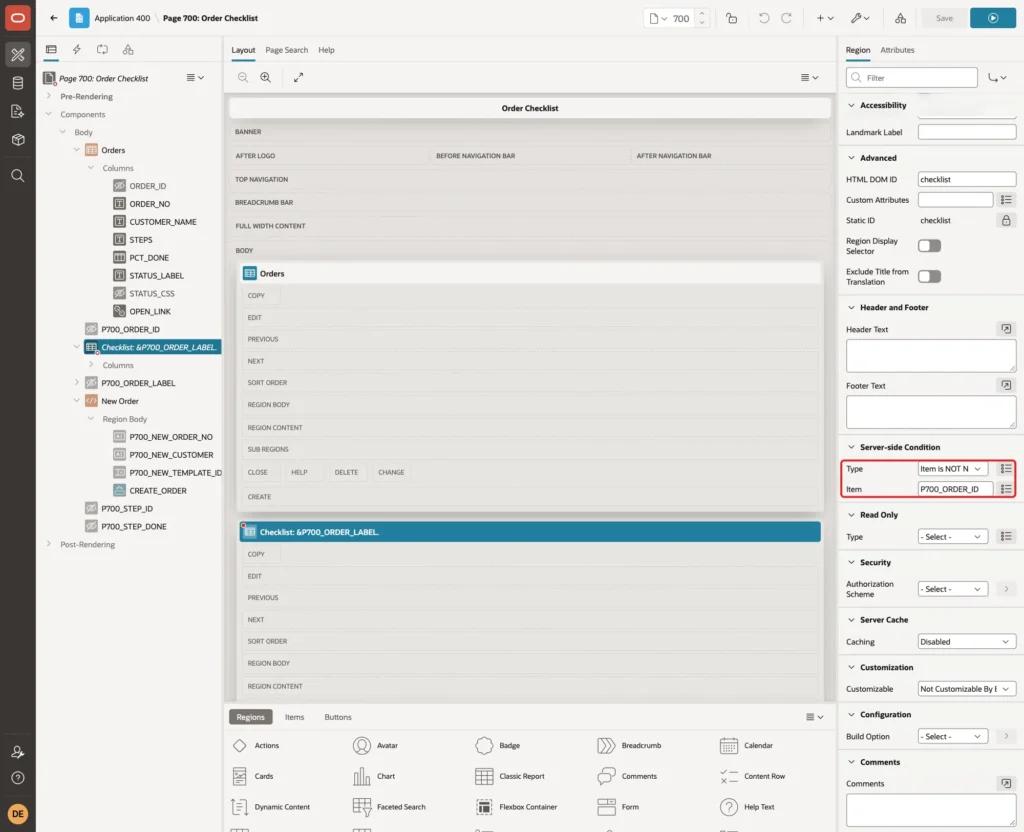
Task: Click the Application 400 breadcrumb link
Action: pyautogui.click(x=122, y=18)
